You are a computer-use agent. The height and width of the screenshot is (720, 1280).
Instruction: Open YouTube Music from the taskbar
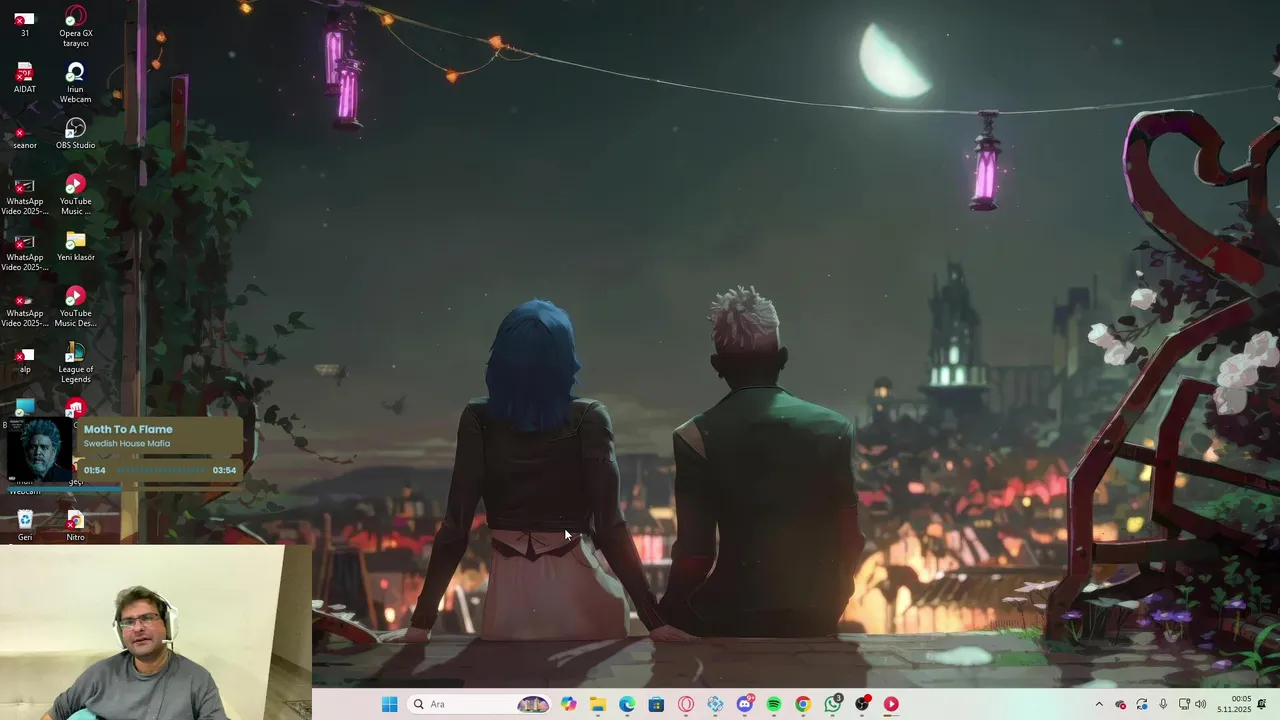pos(891,704)
